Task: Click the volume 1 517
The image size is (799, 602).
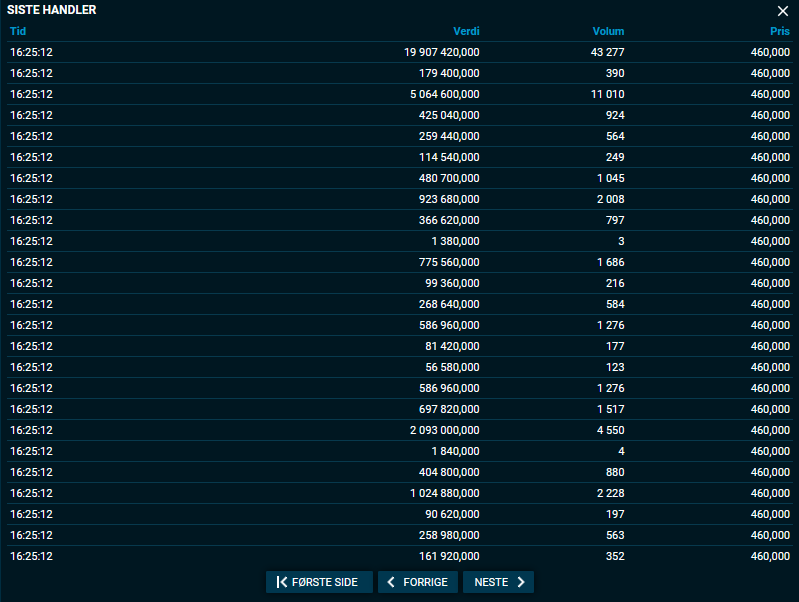Action: 610,409
